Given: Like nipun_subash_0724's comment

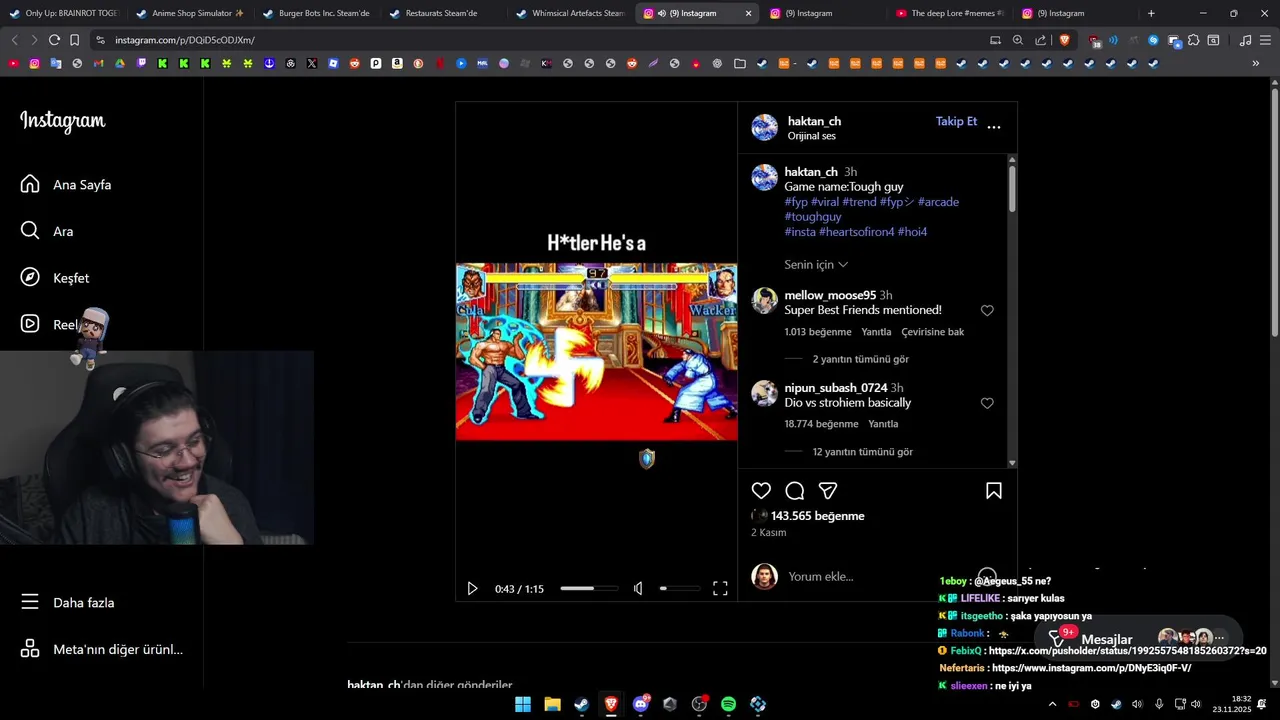Looking at the screenshot, I should point(987,404).
